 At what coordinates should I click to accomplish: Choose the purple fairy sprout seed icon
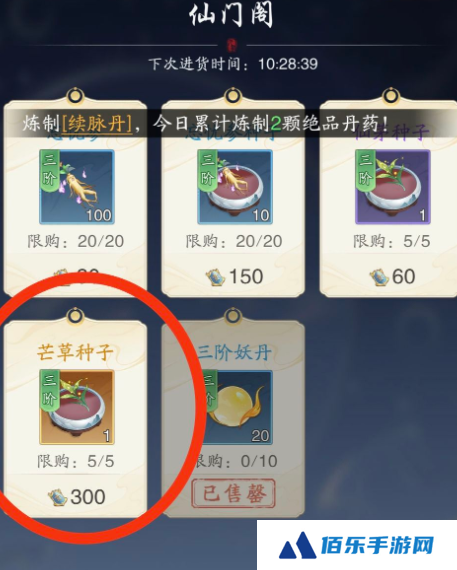point(393,186)
